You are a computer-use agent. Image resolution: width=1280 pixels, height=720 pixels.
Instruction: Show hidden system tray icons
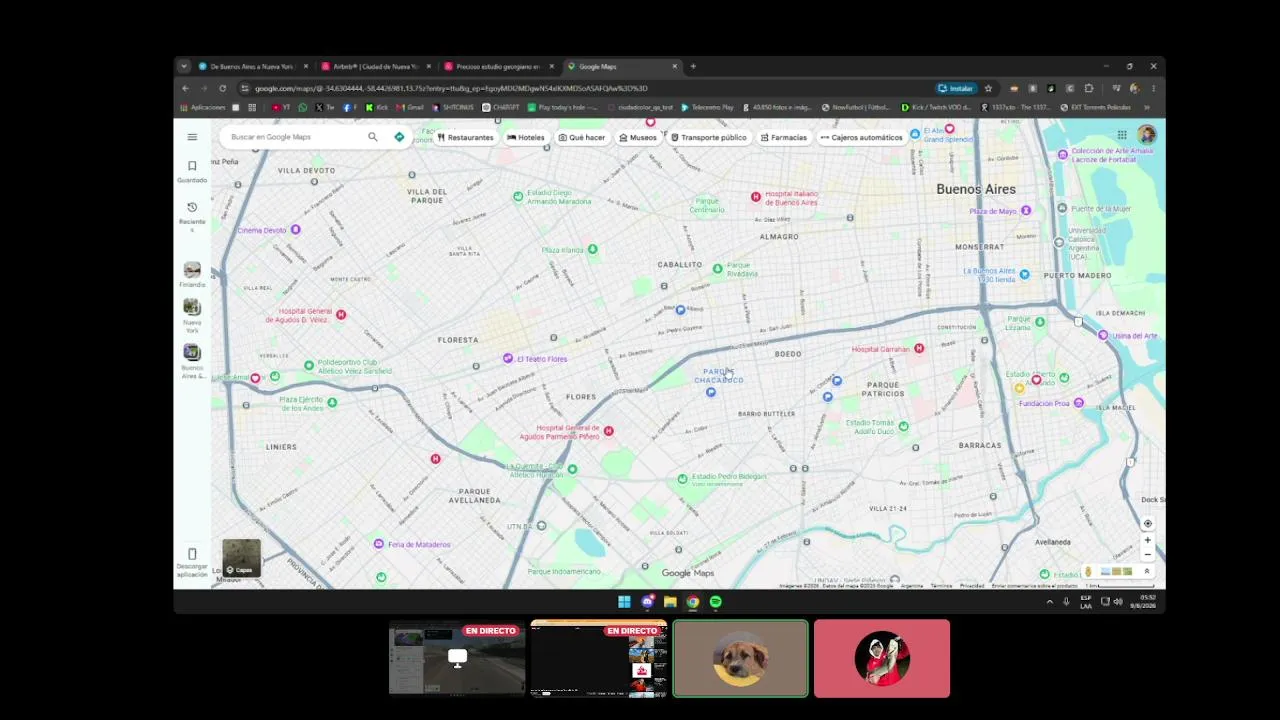1049,602
